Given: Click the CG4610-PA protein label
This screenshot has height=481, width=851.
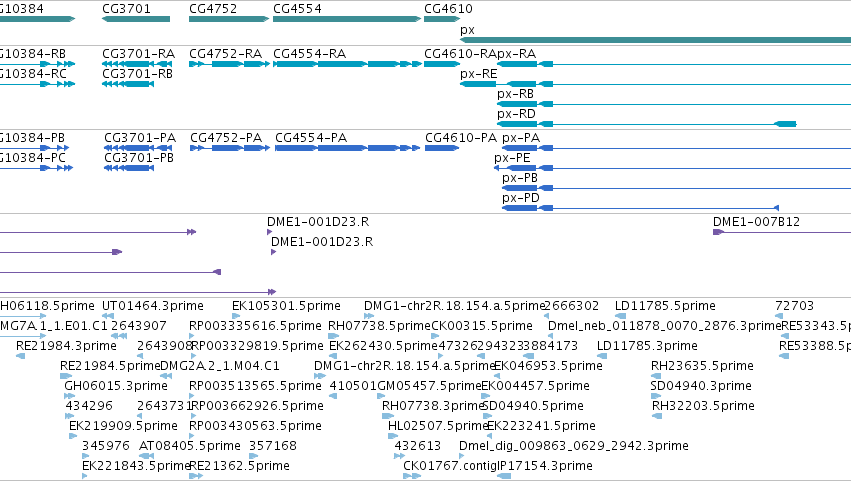Looking at the screenshot, I should coord(461,138).
